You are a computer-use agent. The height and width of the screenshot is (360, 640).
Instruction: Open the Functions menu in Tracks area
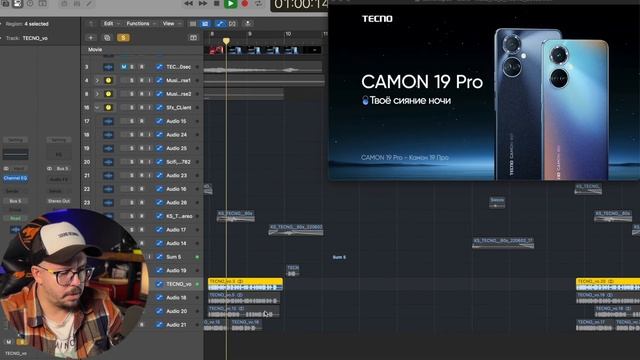(x=141, y=24)
